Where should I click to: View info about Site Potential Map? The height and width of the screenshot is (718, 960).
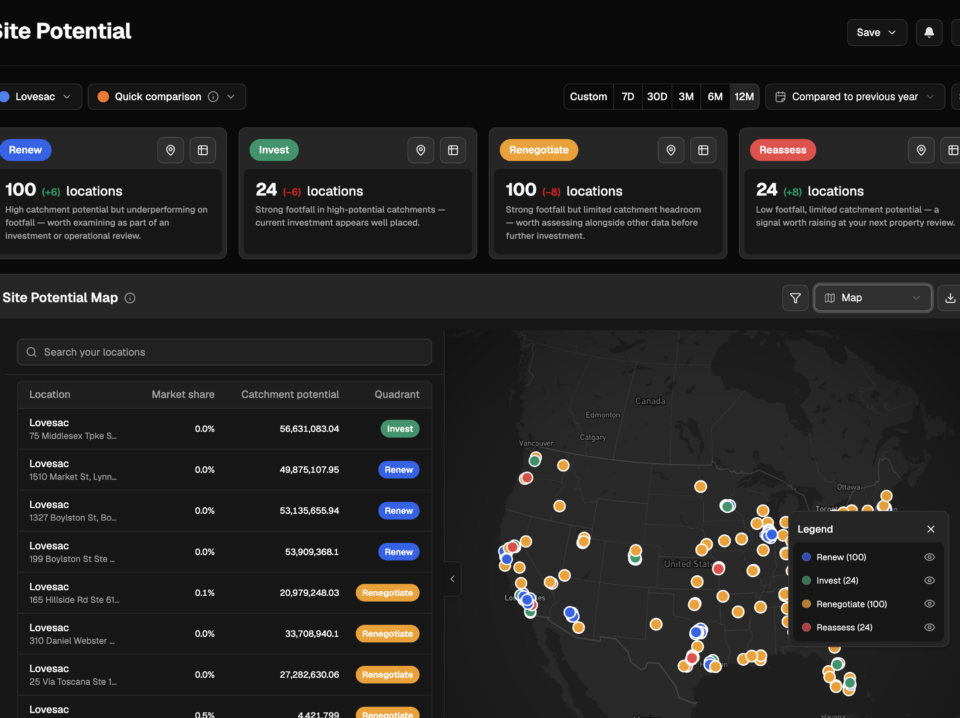(x=130, y=298)
